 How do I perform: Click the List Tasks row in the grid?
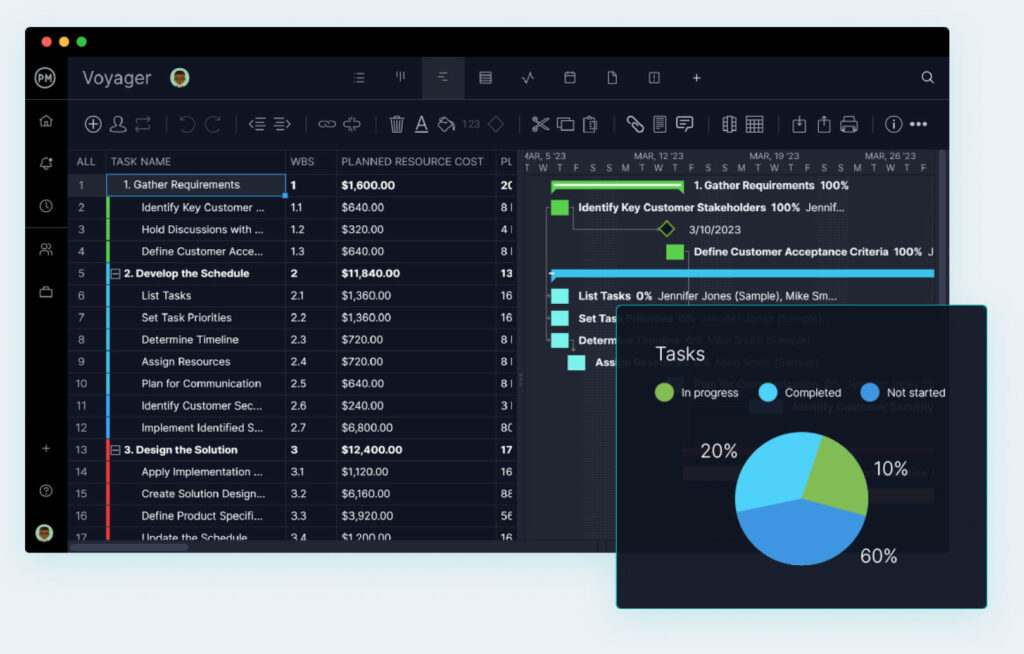[x=167, y=295]
